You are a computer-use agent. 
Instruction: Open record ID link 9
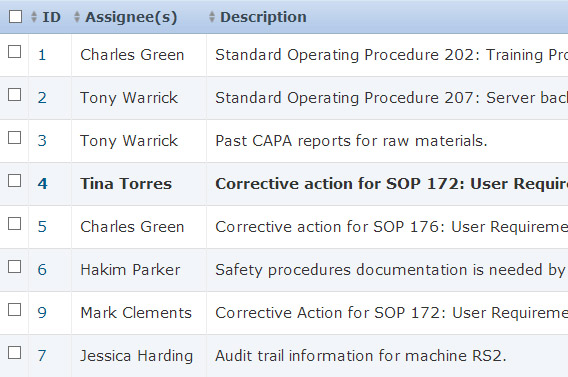42,313
